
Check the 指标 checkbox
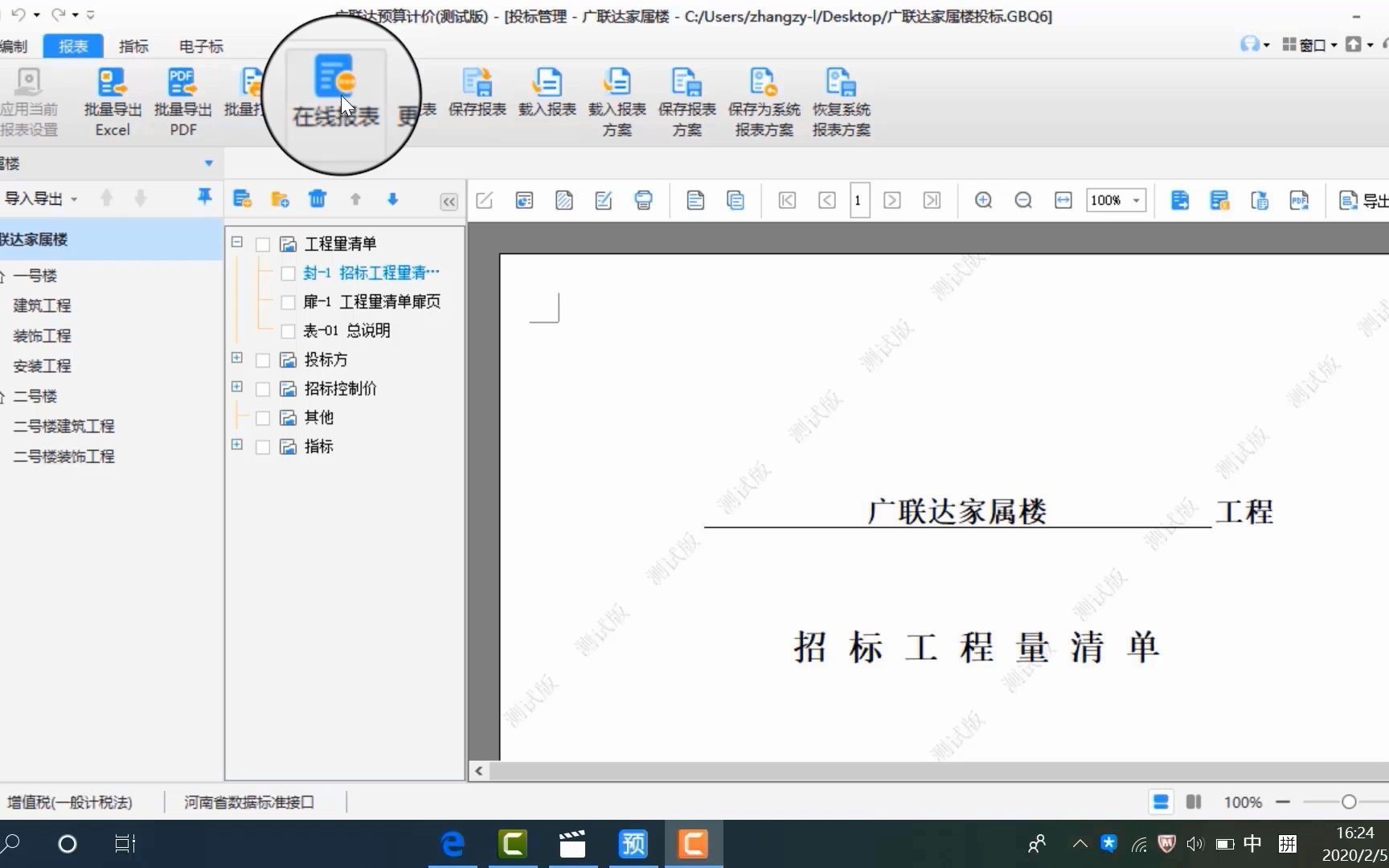[x=262, y=447]
